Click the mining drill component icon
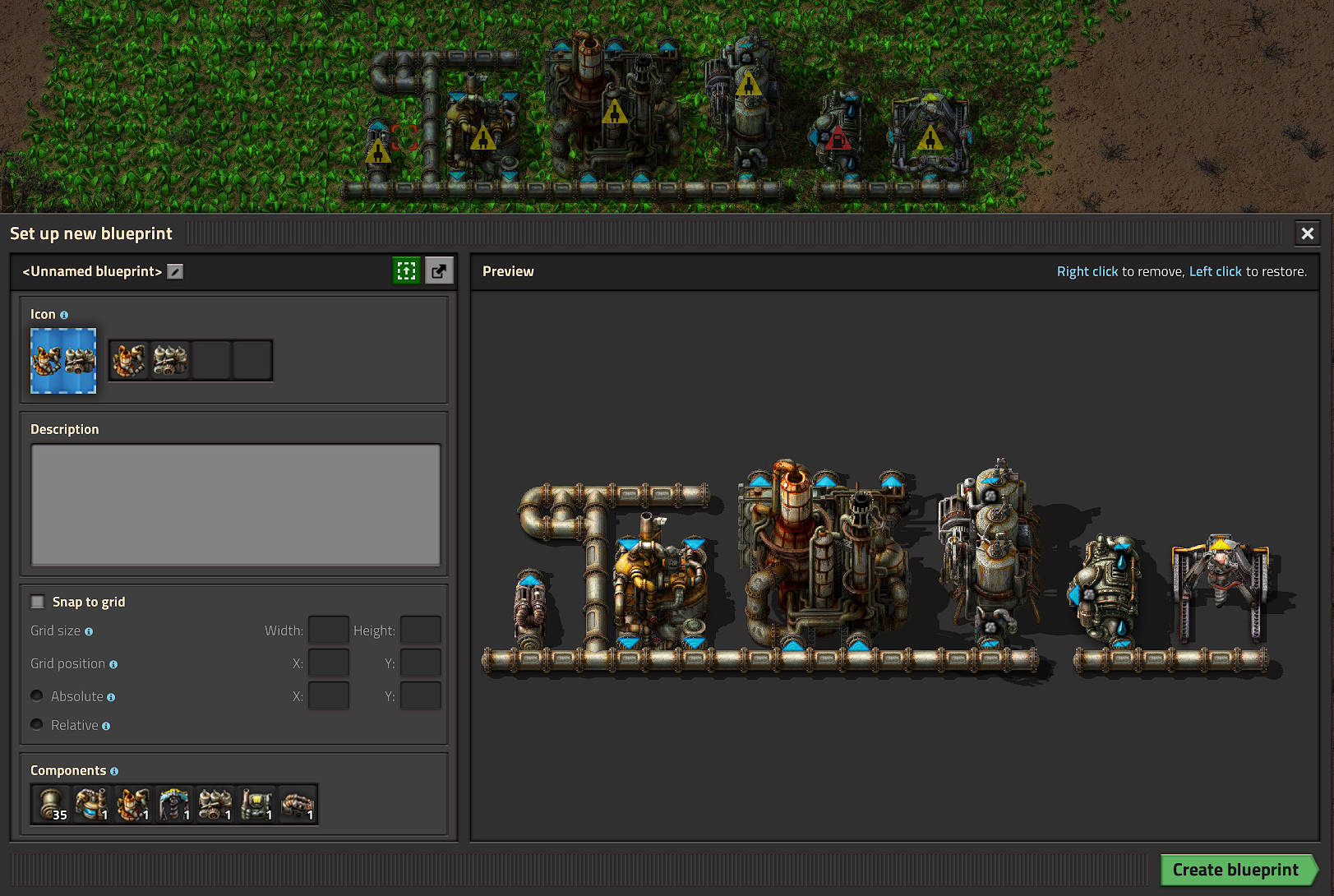Image resolution: width=1334 pixels, height=896 pixels. (174, 805)
